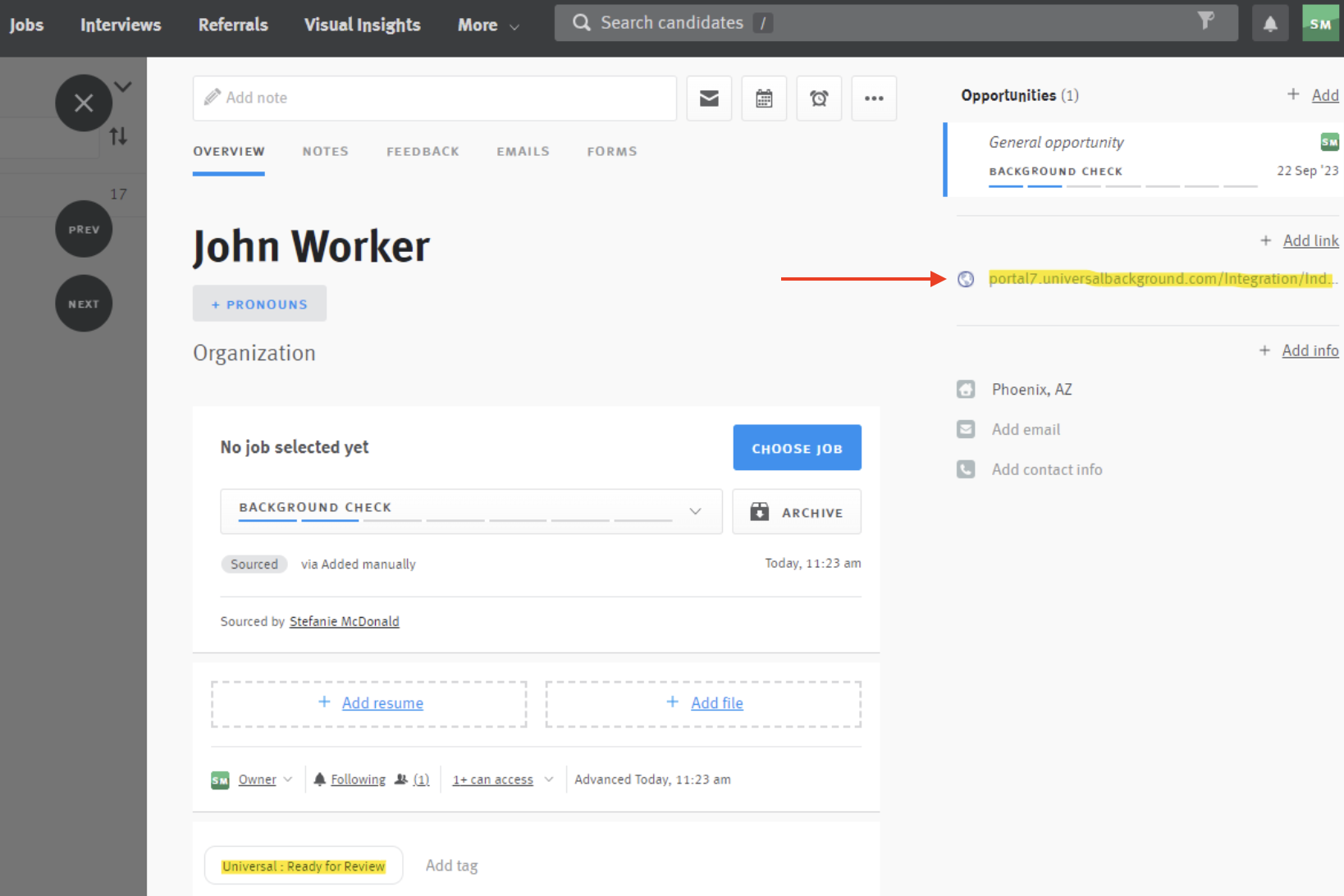
Task: Open the email compose icon
Action: point(708,98)
